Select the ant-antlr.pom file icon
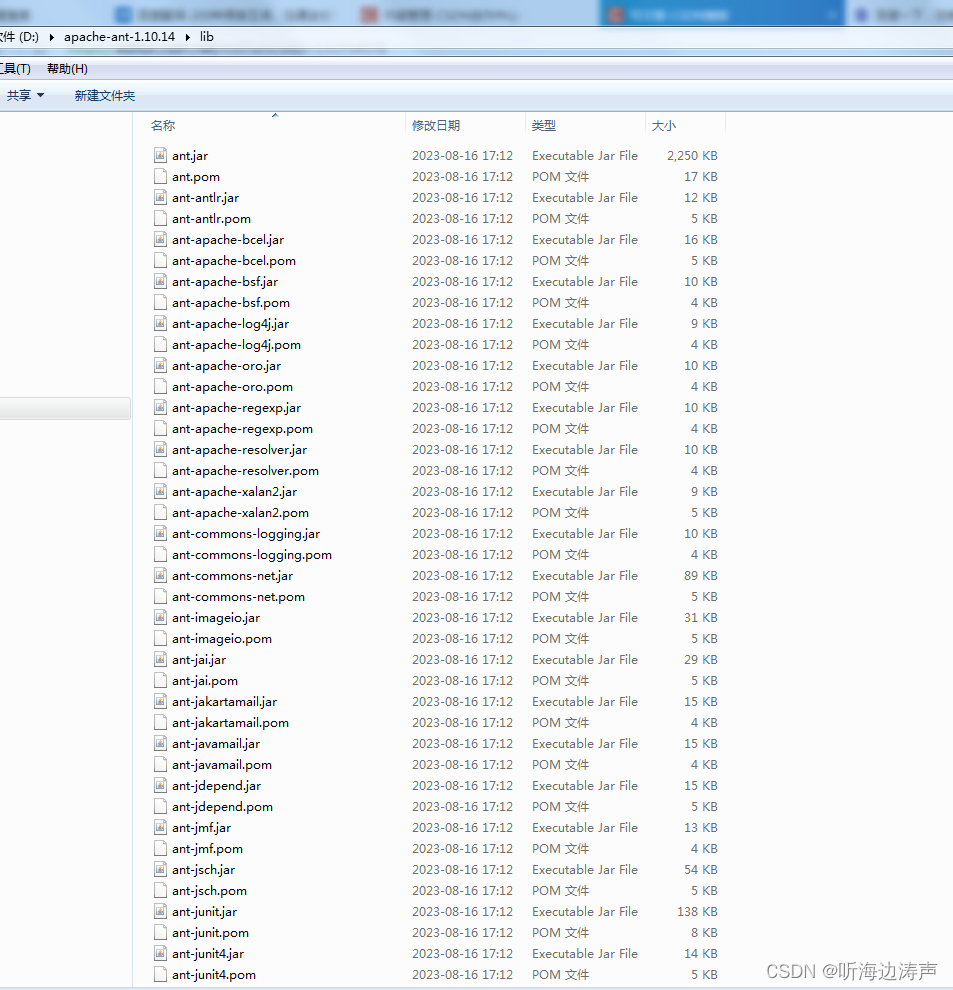 coord(160,218)
